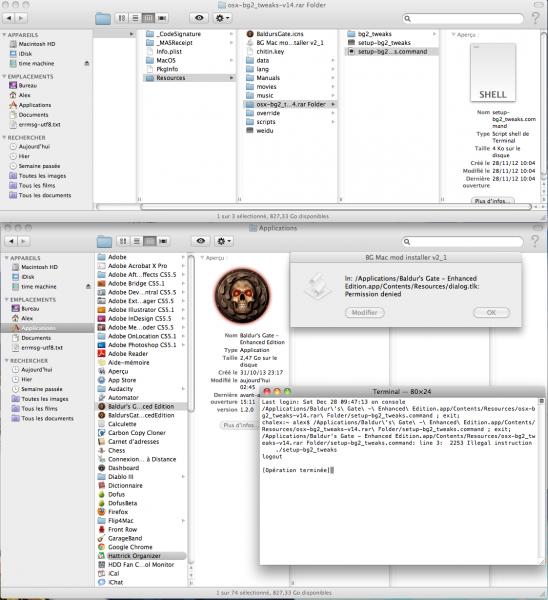The height and width of the screenshot is (600, 548).
Task: Click search field in Applications window
Action: tap(462, 241)
